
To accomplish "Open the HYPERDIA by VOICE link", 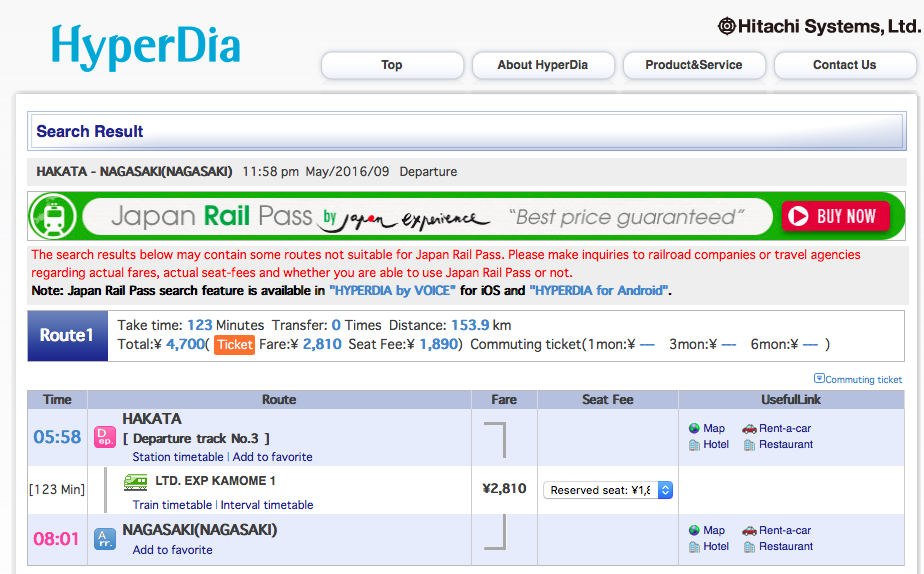I will 392,291.
